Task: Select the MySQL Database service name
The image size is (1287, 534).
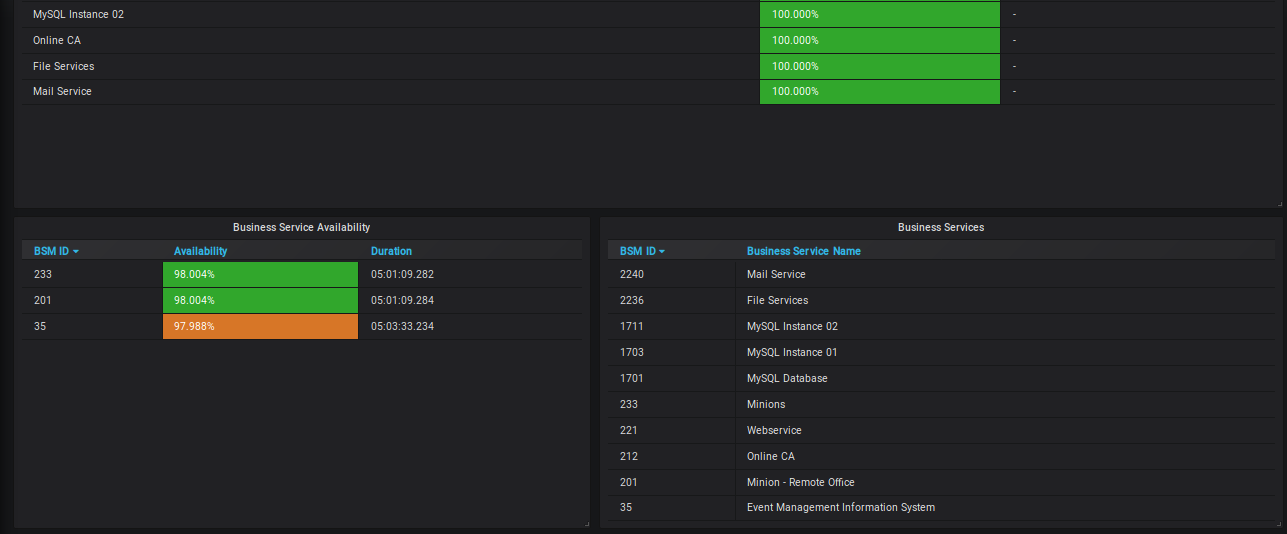Action: 787,378
